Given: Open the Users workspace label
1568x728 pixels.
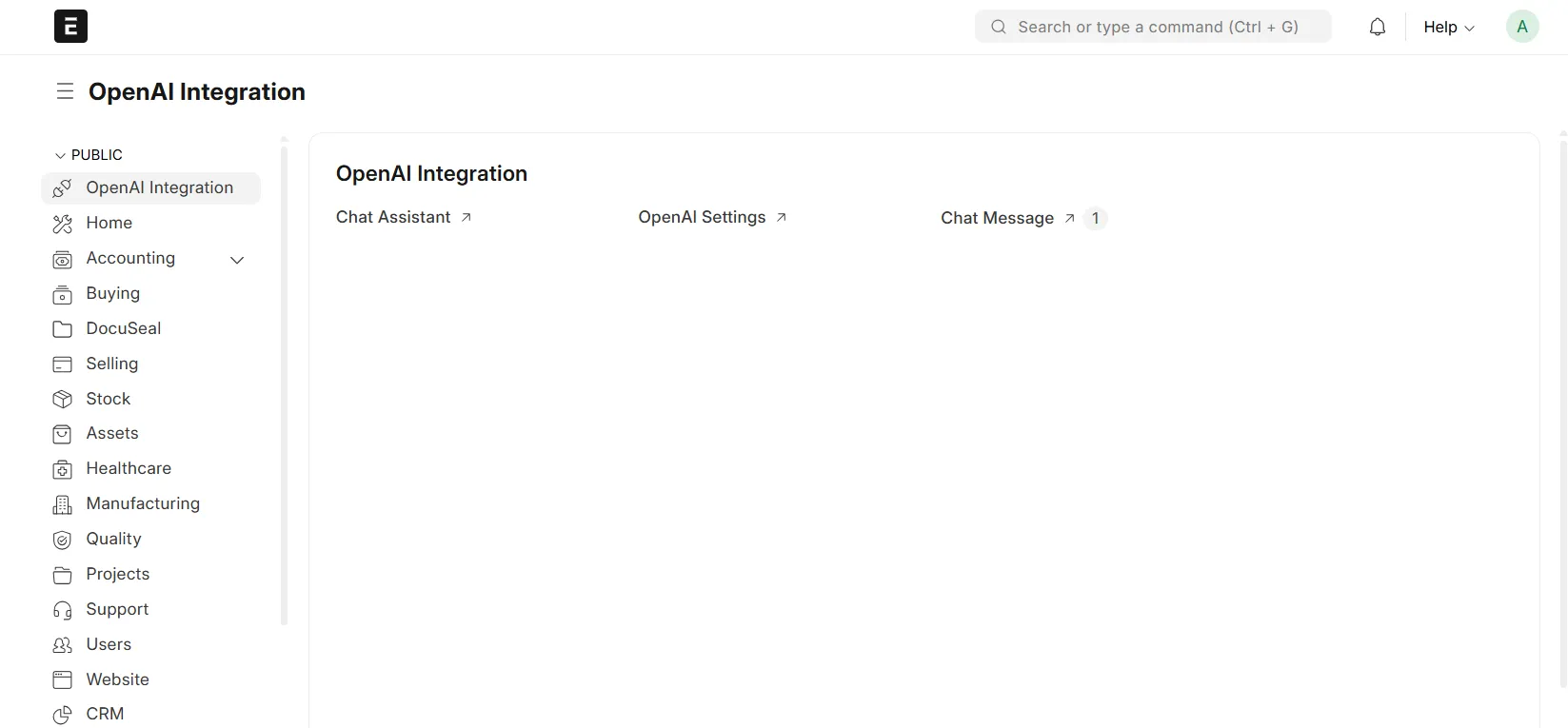Looking at the screenshot, I should [109, 644].
